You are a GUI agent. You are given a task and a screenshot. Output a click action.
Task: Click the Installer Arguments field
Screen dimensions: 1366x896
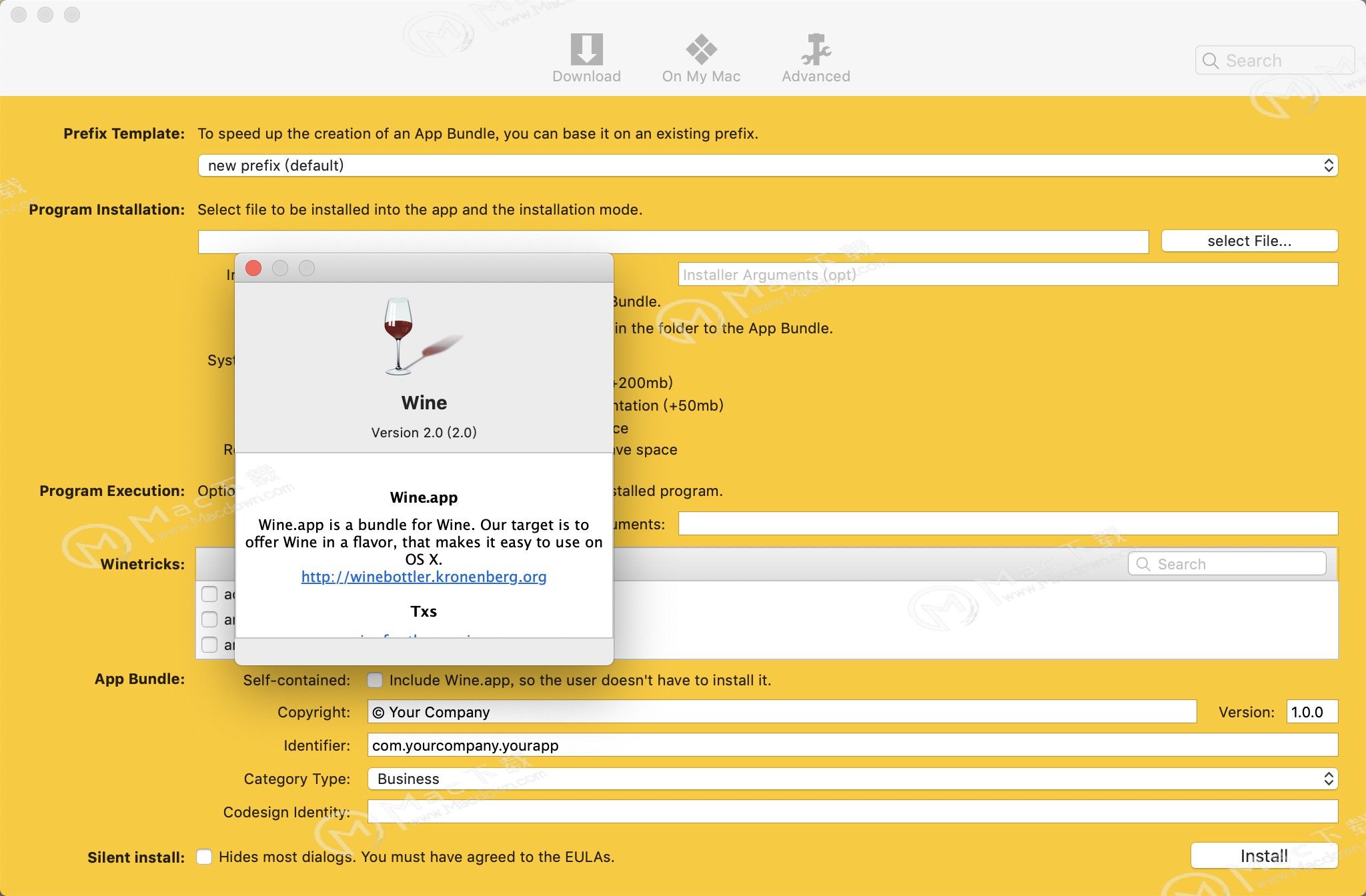coord(1008,274)
